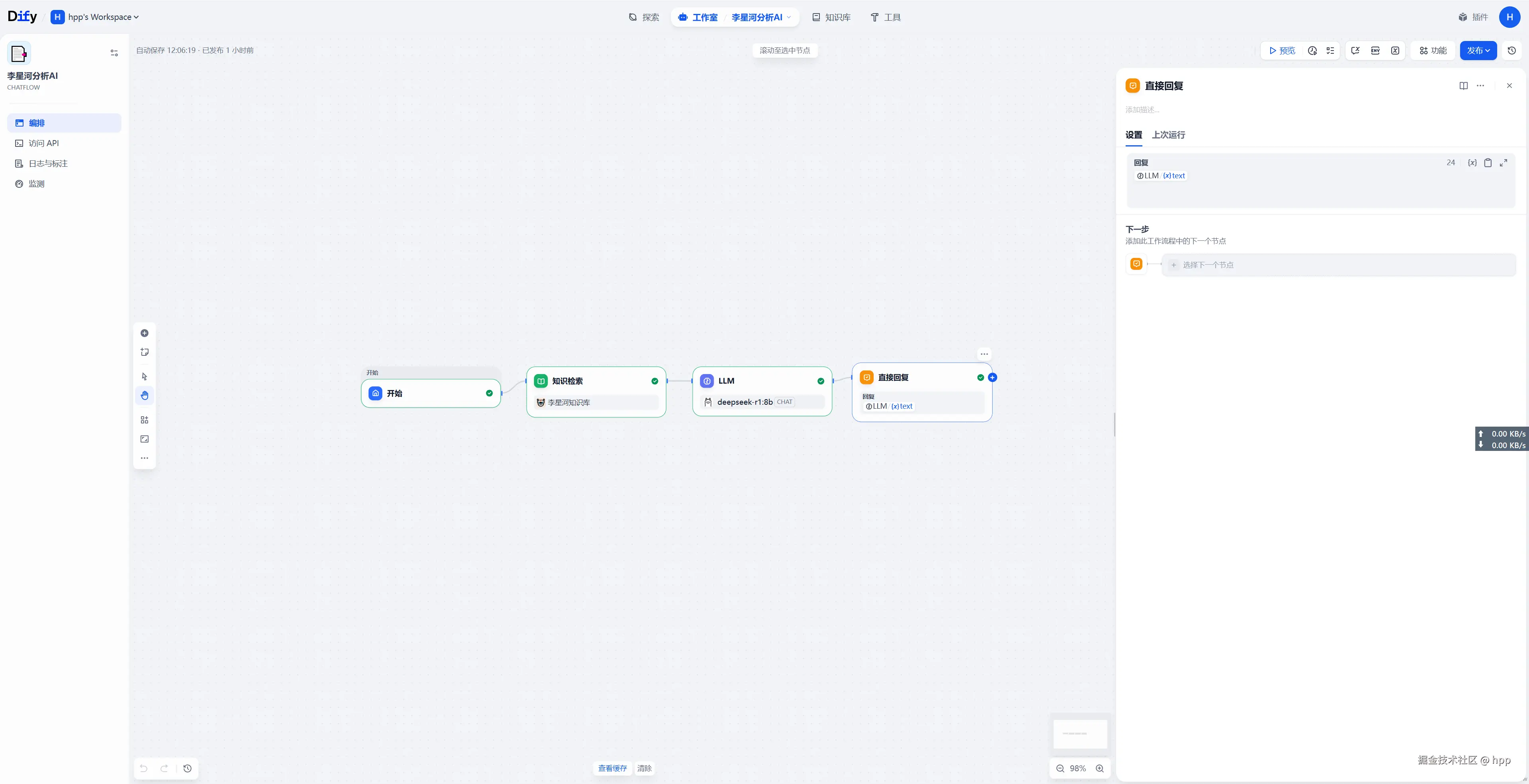Organize nodes with the layout icon
The image size is (1529, 784).
[144, 420]
